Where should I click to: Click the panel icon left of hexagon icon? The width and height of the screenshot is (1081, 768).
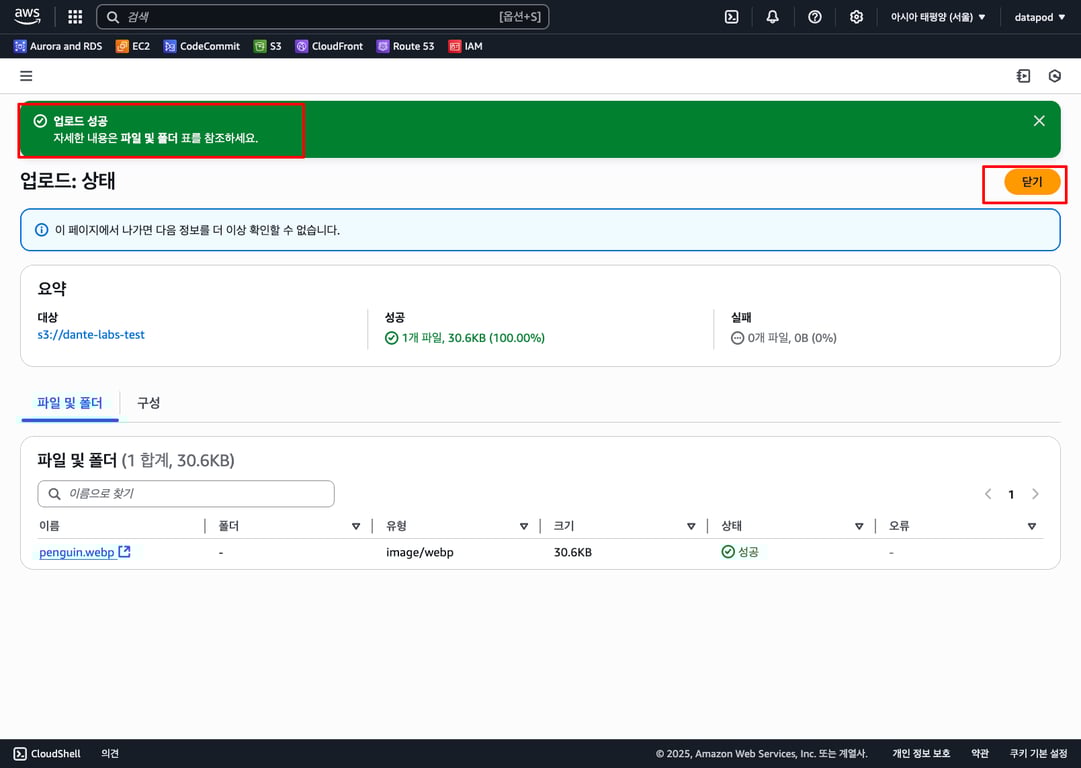pos(1023,76)
